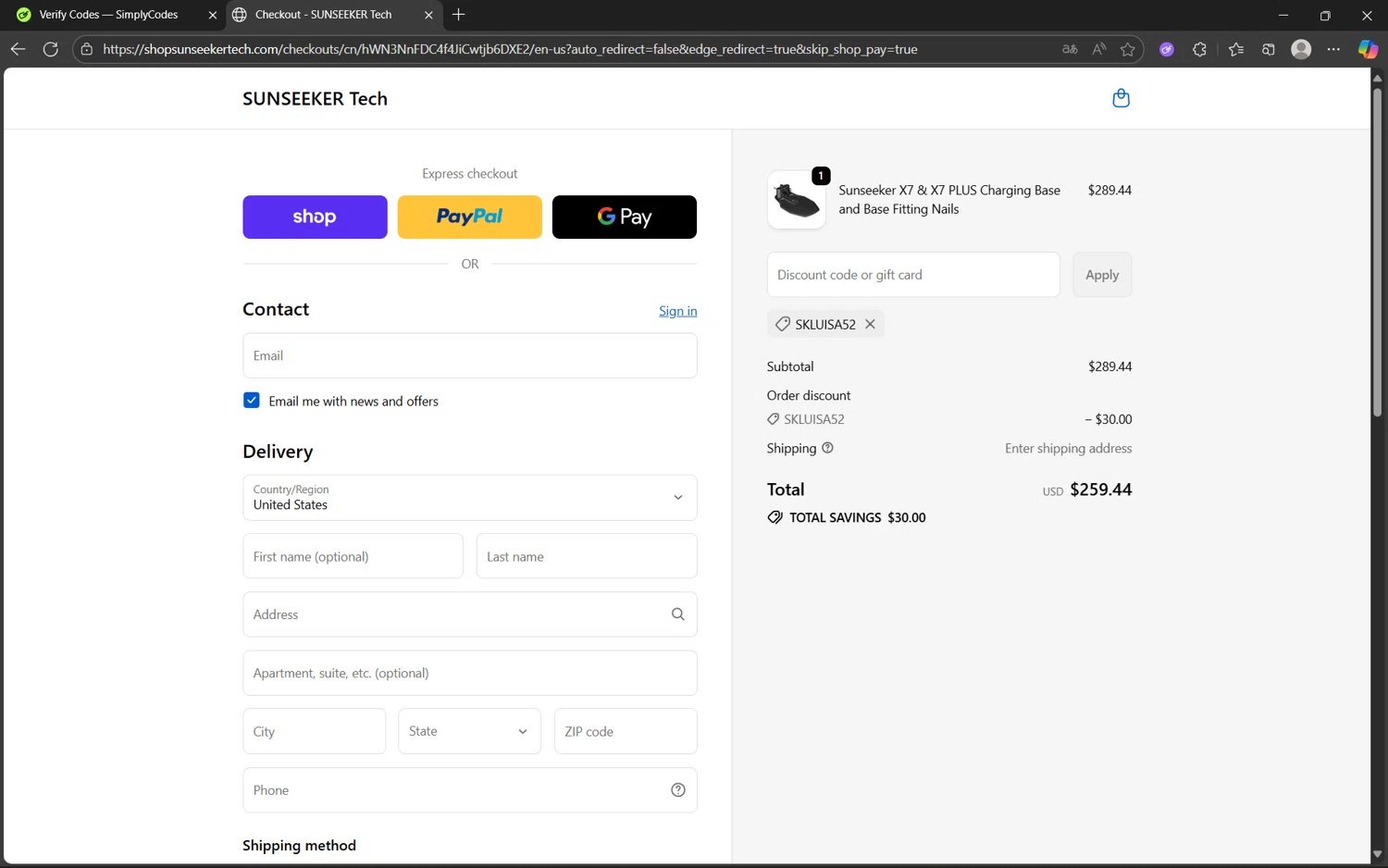Open browser Settings and more menu
1388x868 pixels.
pos(1333,49)
